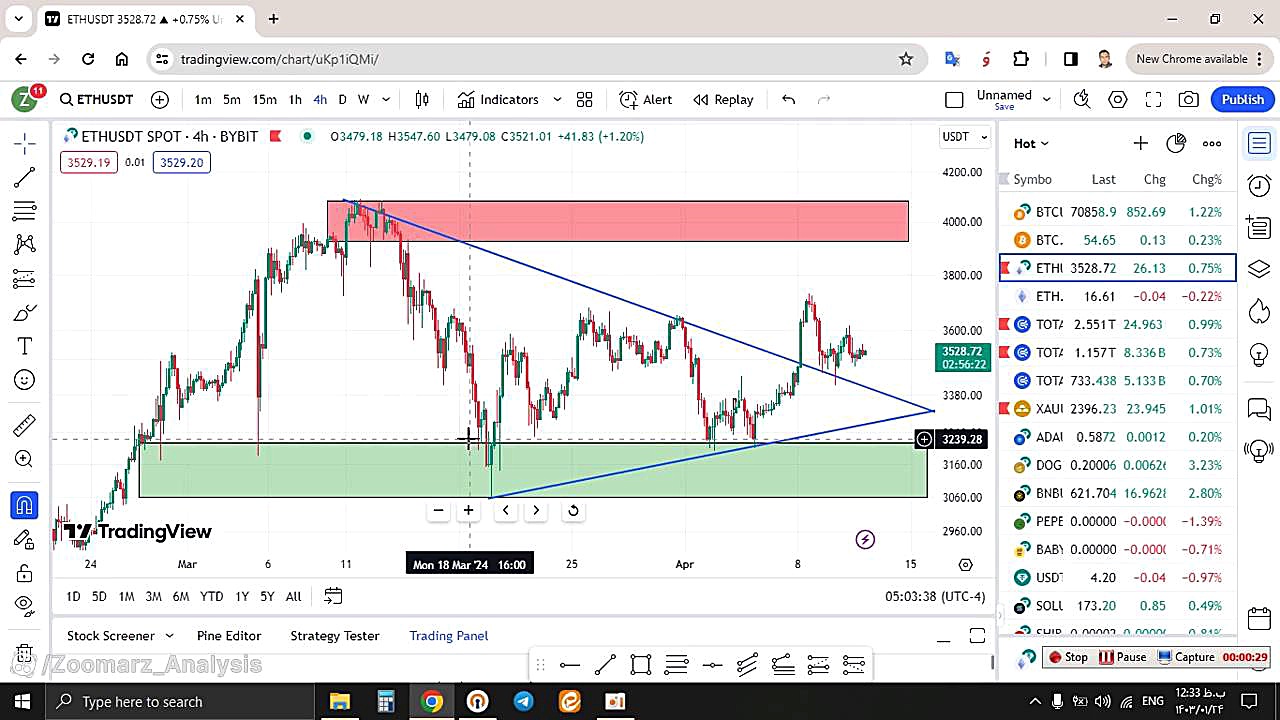Open the emoji icons tool

point(25,380)
